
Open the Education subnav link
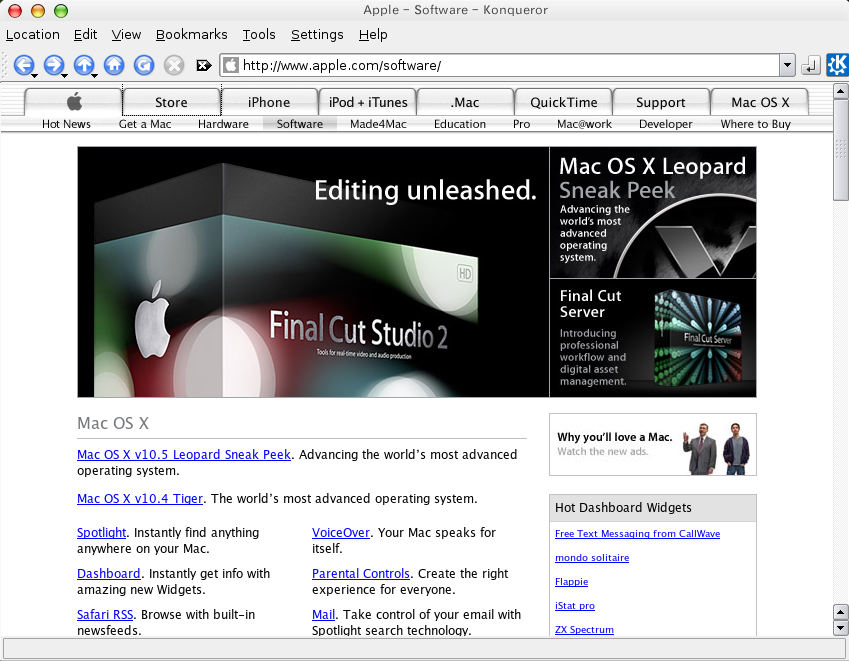click(x=460, y=124)
